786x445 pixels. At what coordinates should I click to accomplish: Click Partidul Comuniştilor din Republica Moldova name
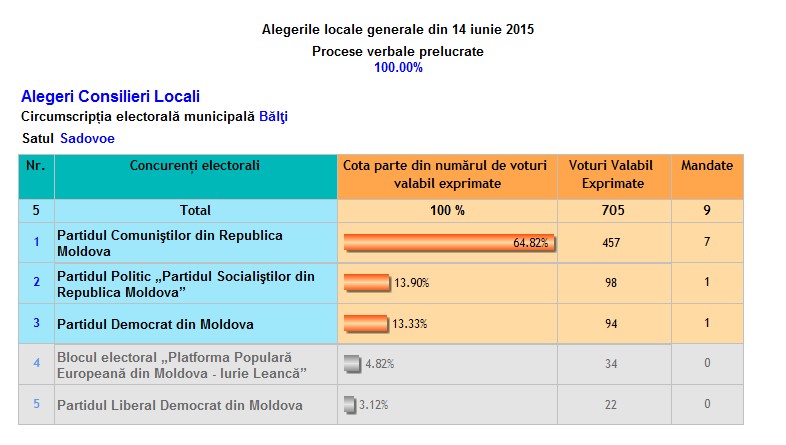pyautogui.click(x=169, y=243)
